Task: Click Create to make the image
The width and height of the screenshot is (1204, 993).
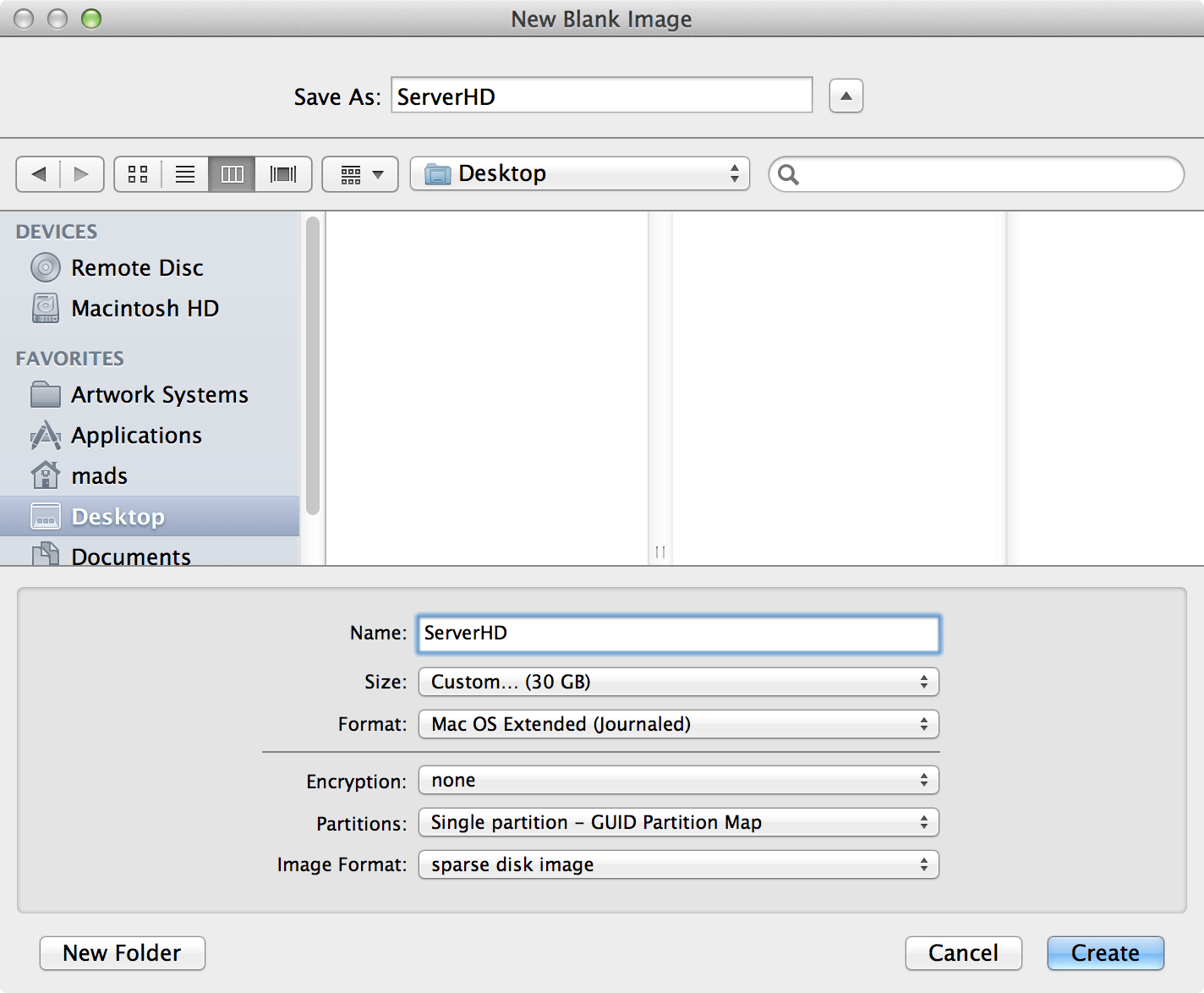Action: tap(1105, 953)
